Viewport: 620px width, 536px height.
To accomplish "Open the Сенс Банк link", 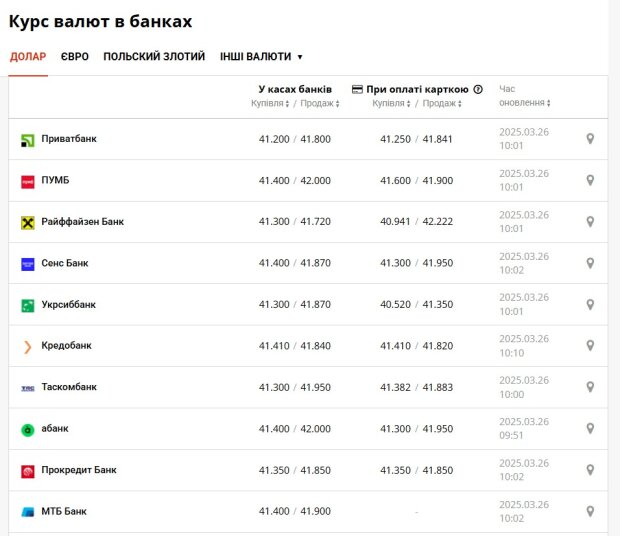I will click(x=64, y=263).
